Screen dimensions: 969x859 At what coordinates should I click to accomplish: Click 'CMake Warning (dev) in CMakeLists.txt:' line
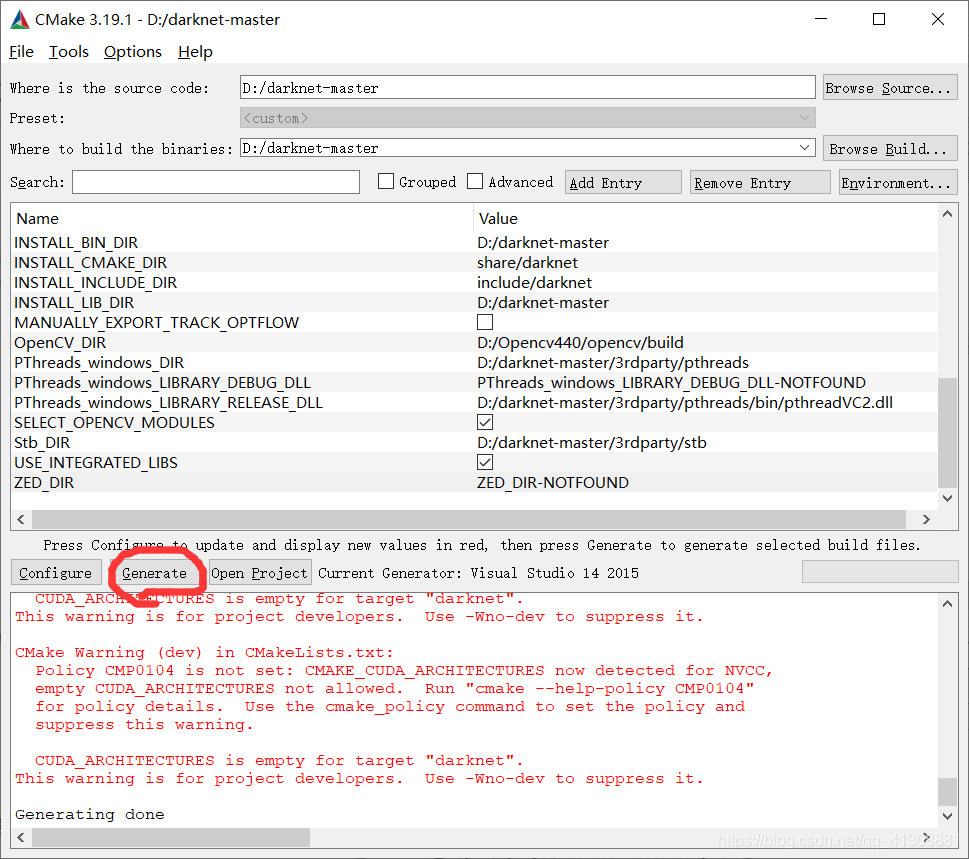[204, 653]
